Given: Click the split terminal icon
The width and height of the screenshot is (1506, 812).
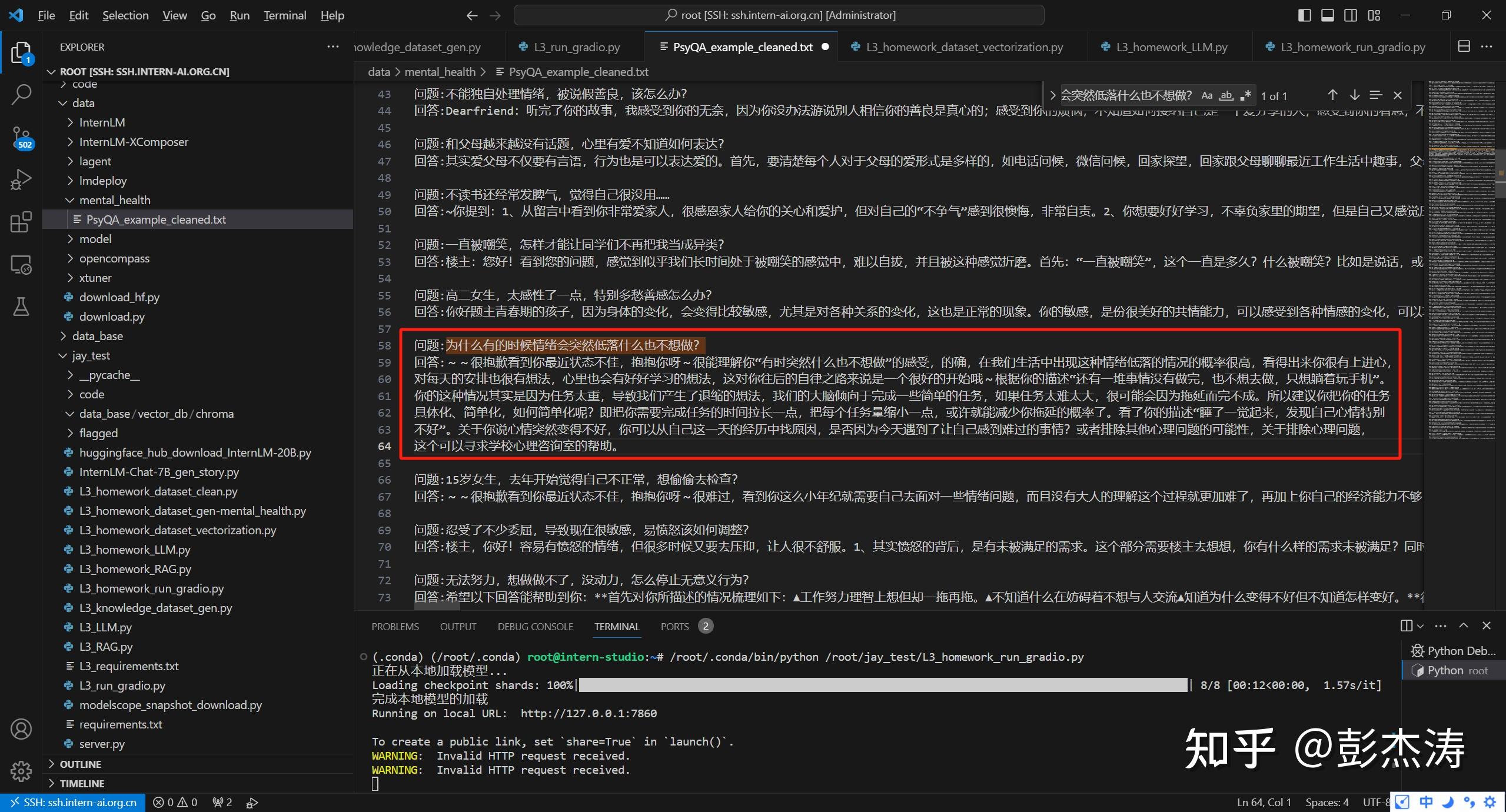Looking at the screenshot, I should (1406, 625).
